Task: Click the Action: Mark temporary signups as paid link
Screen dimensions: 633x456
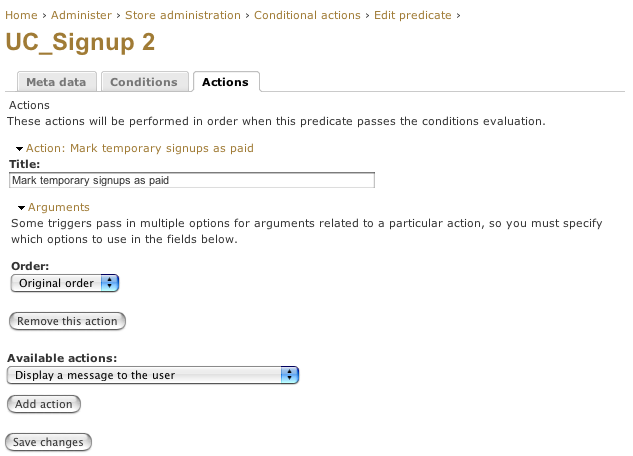Action: [x=140, y=149]
